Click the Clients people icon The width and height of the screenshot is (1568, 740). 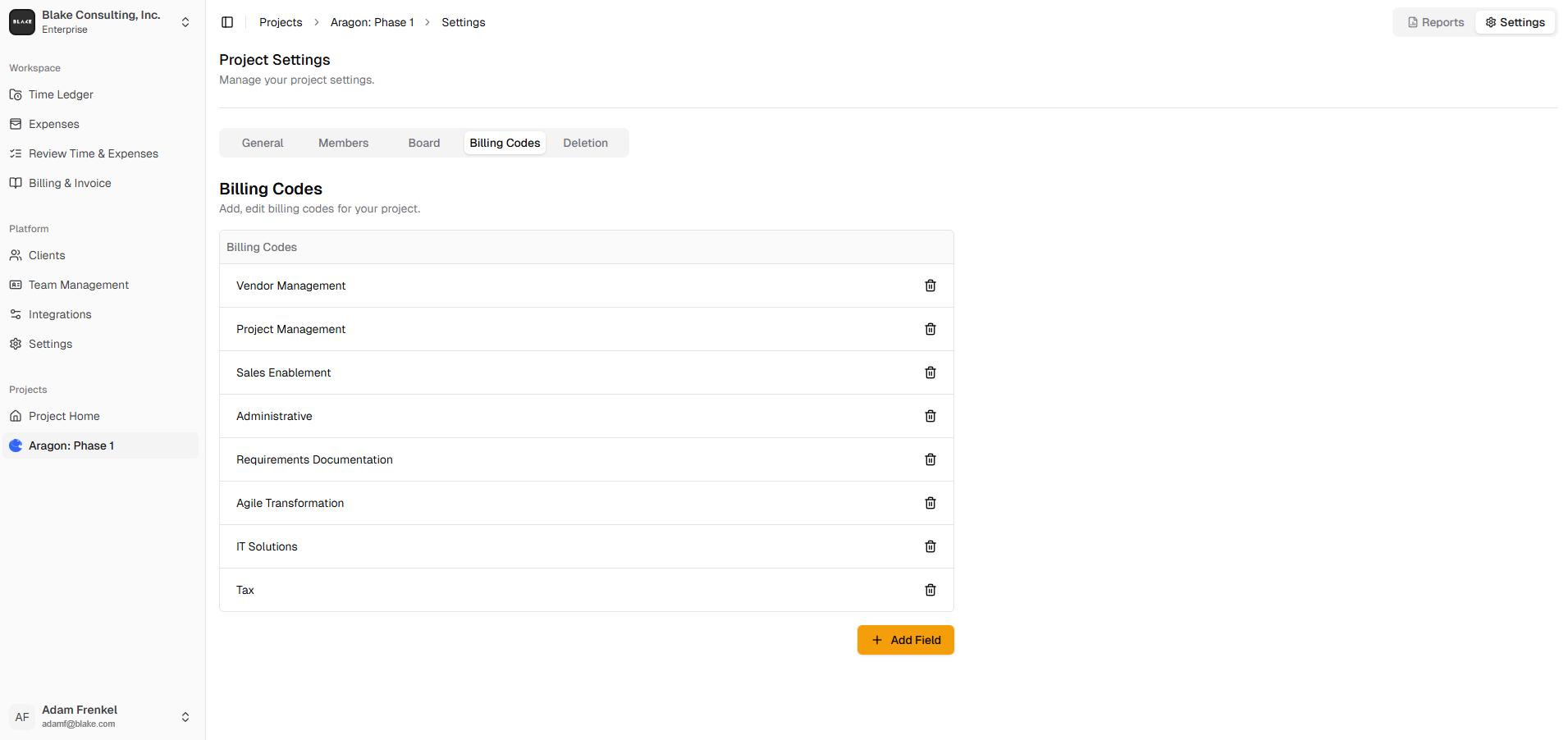tap(16, 255)
